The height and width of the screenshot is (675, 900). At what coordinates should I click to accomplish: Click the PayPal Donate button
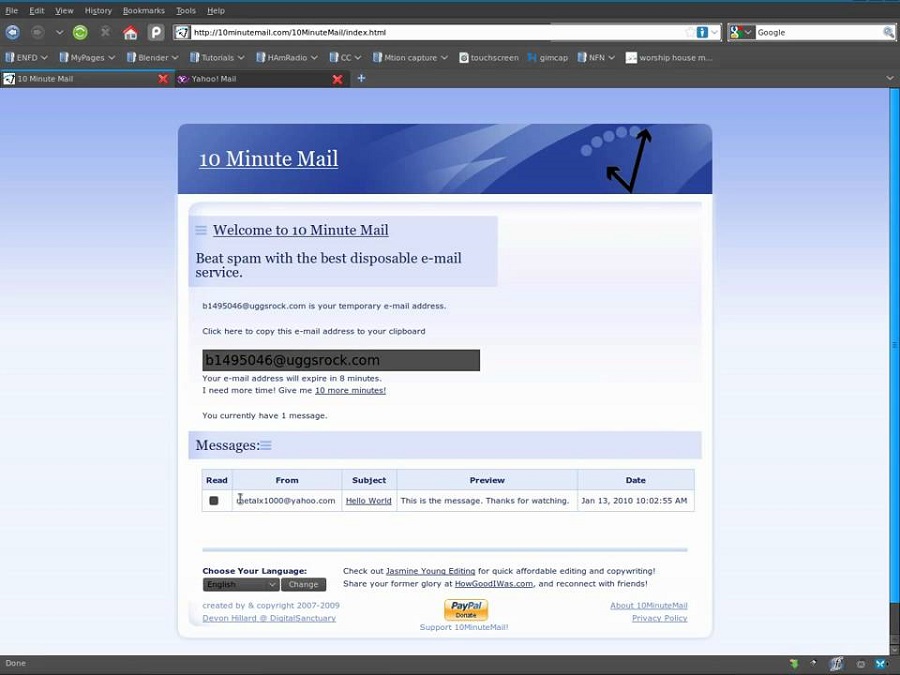click(x=465, y=609)
